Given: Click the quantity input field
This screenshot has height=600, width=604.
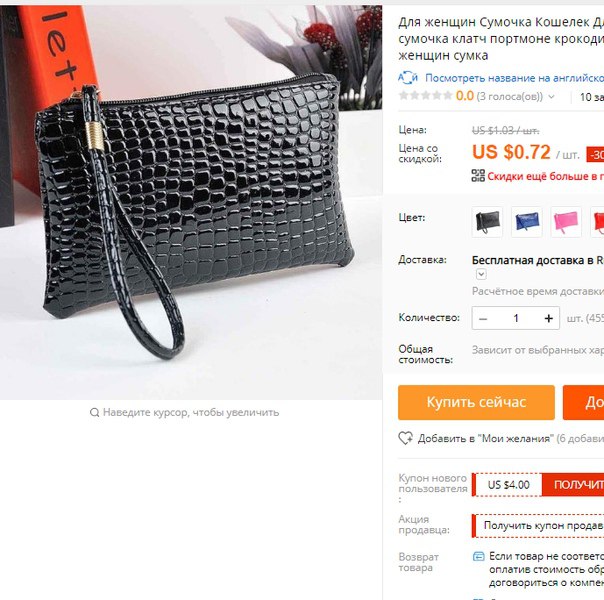Looking at the screenshot, I should (516, 318).
